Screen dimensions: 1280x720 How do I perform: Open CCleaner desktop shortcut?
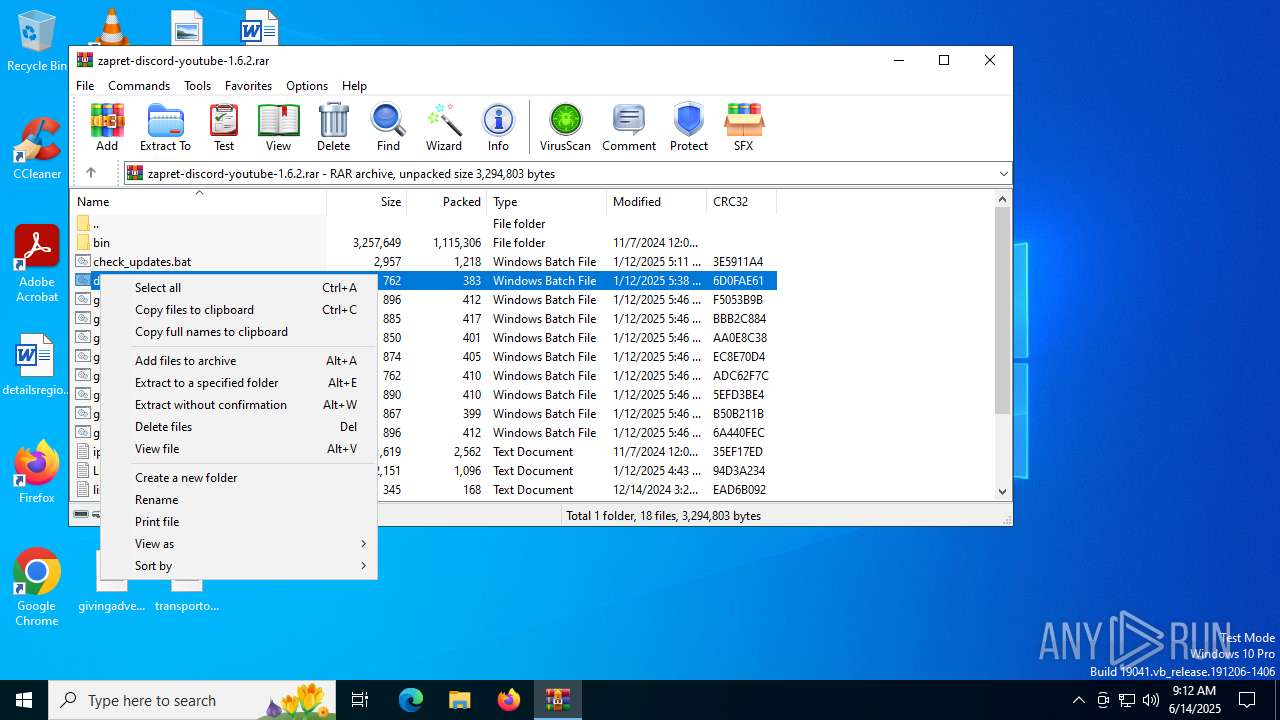[37, 148]
